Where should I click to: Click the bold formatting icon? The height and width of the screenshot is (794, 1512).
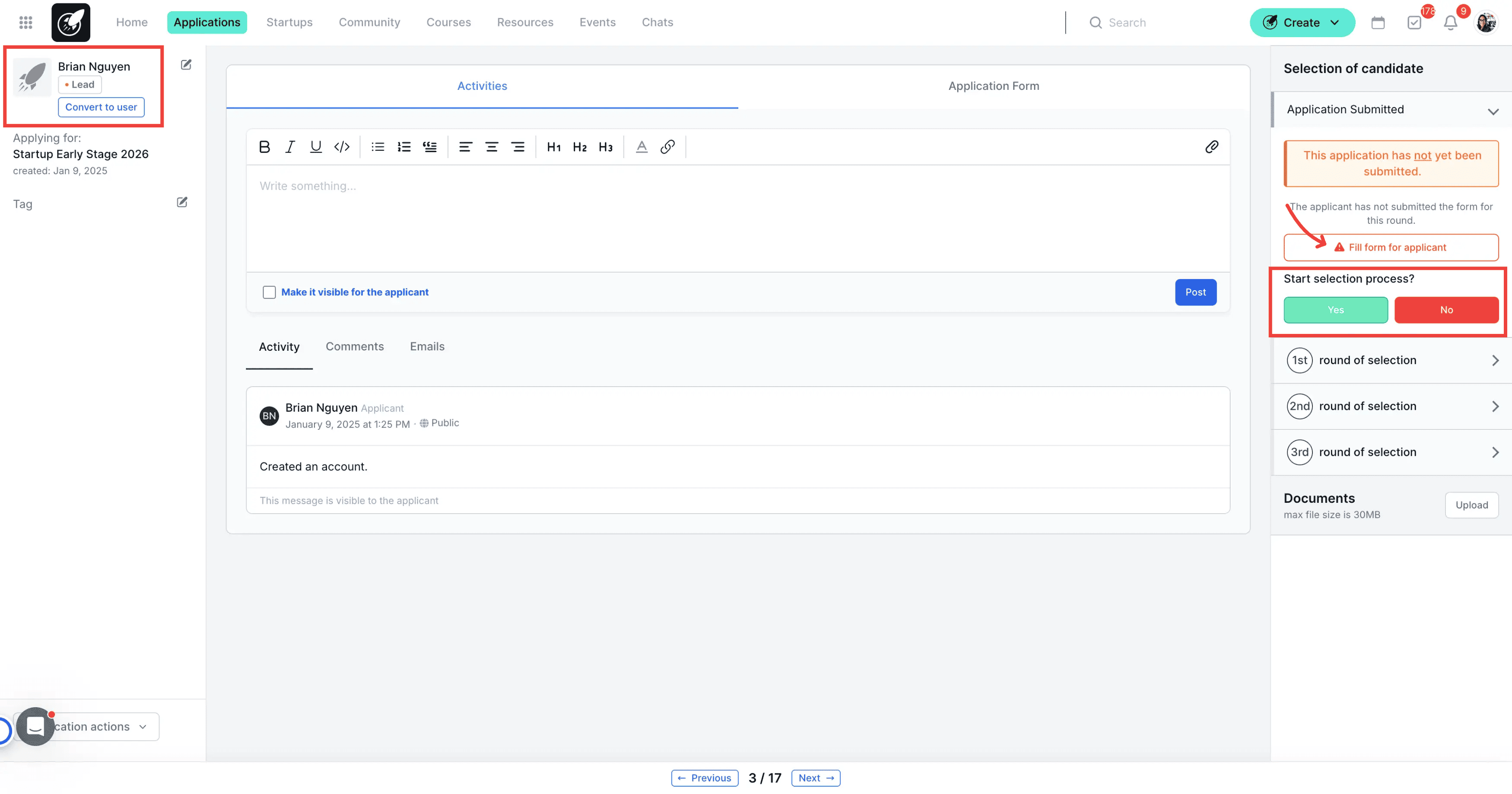pos(264,147)
